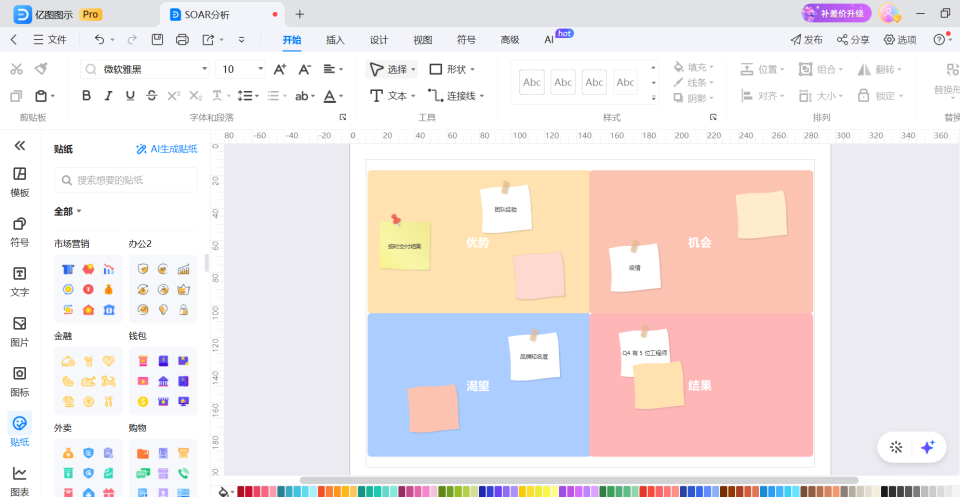Viewport: 960px width, 497px height.
Task: Switch to the 插入 (Insert) ribbon tab
Action: click(x=335, y=40)
